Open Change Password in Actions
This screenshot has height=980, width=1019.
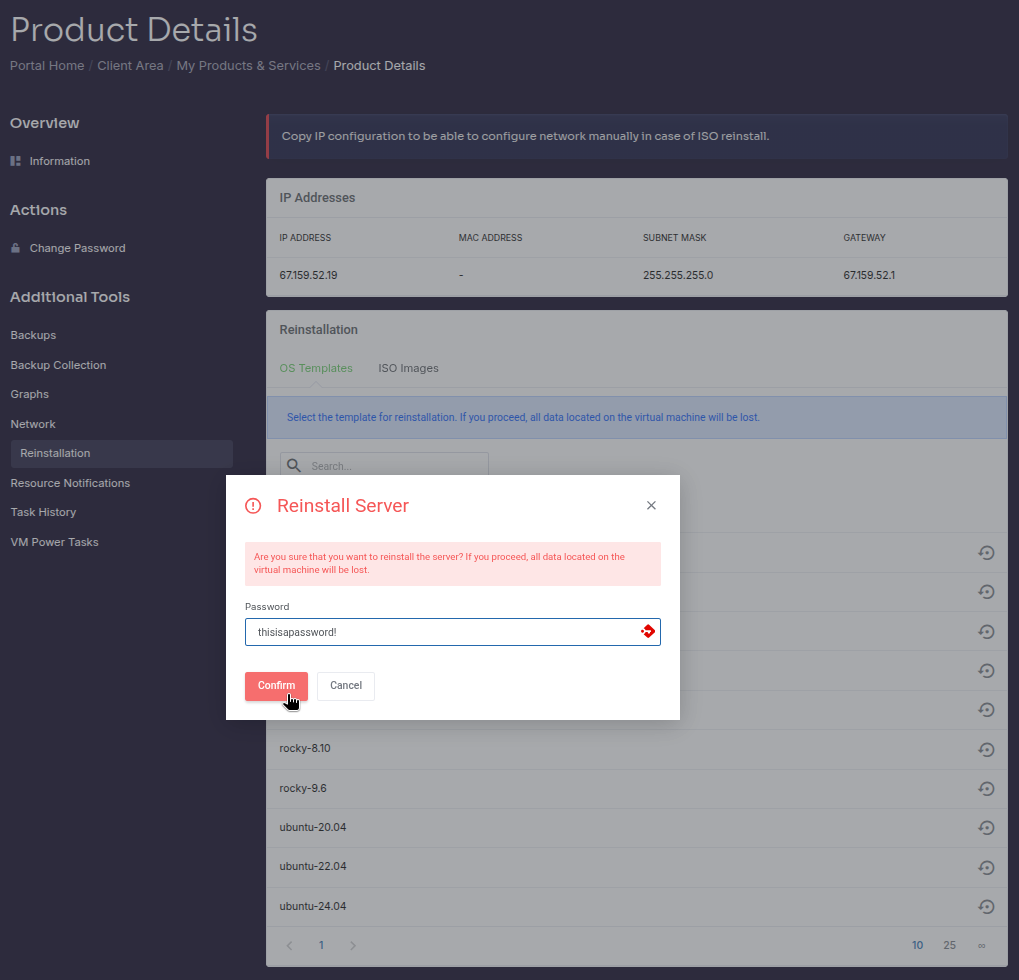tap(77, 248)
